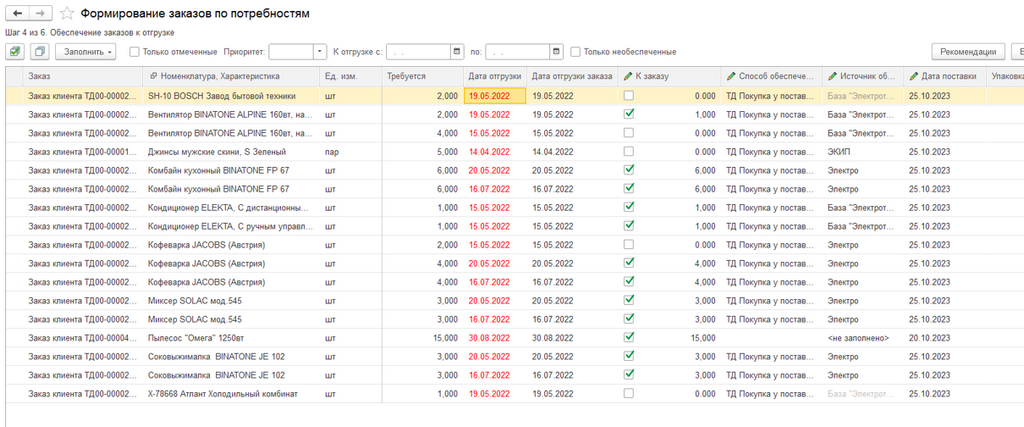Click 'Источник об...' column header
The height and width of the screenshot is (427, 1024).
pyautogui.click(x=863, y=76)
